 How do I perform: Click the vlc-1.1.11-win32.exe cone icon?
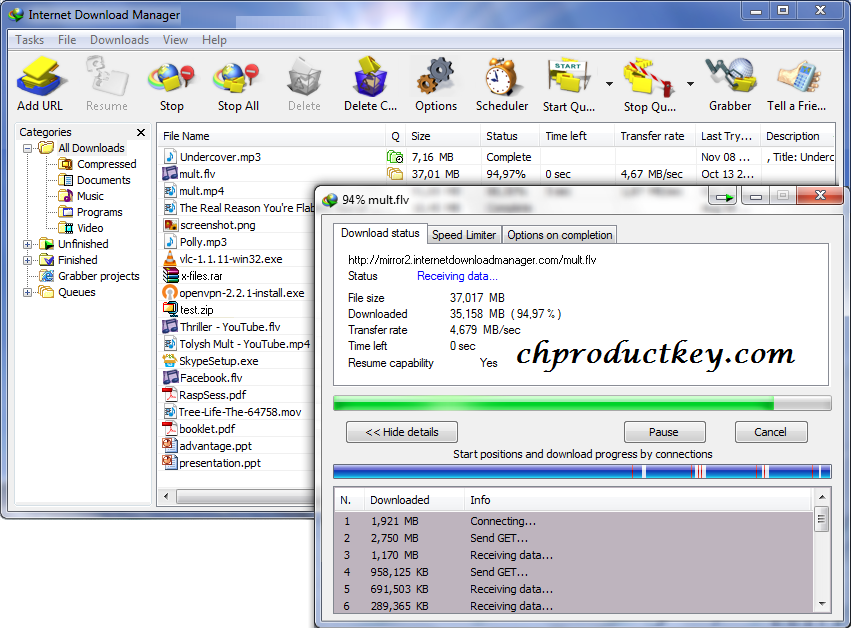click(170, 259)
